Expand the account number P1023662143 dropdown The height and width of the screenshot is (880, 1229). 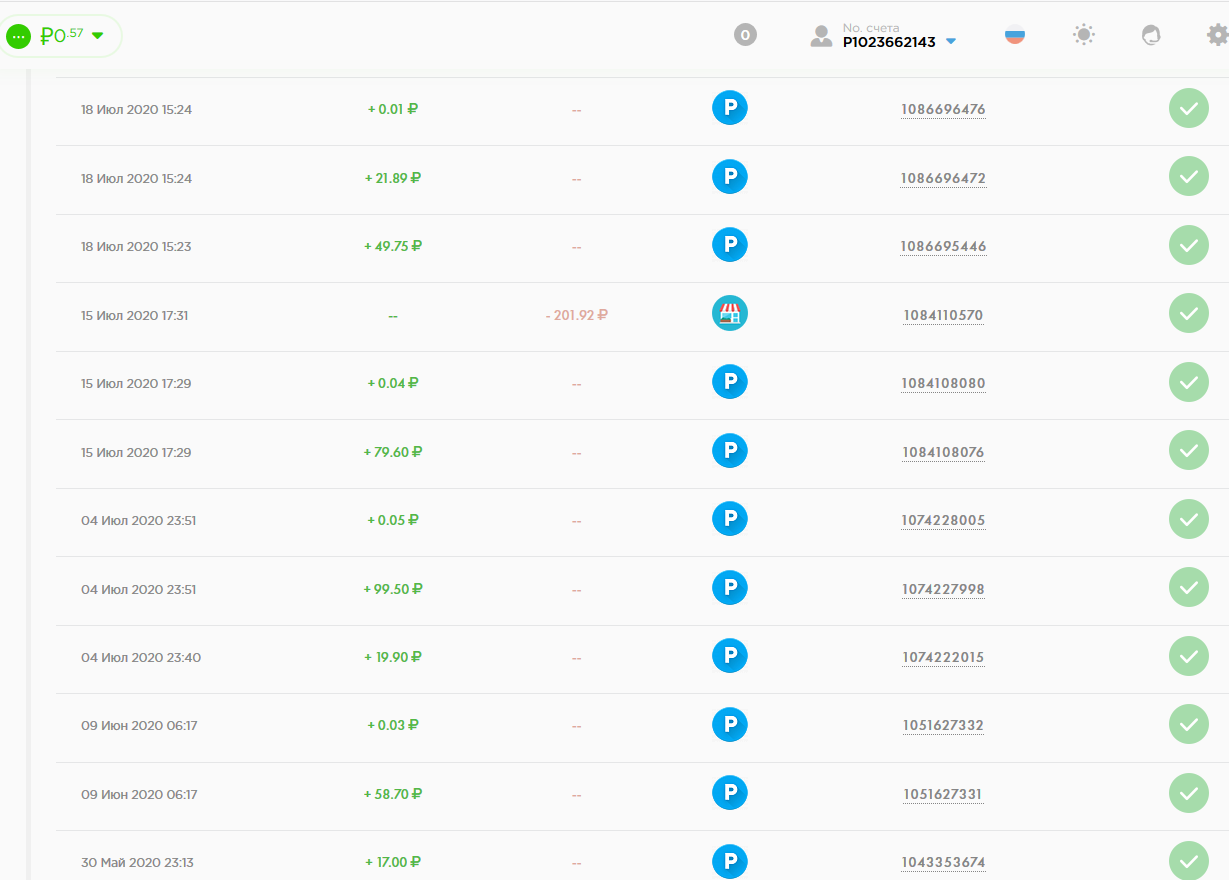951,42
